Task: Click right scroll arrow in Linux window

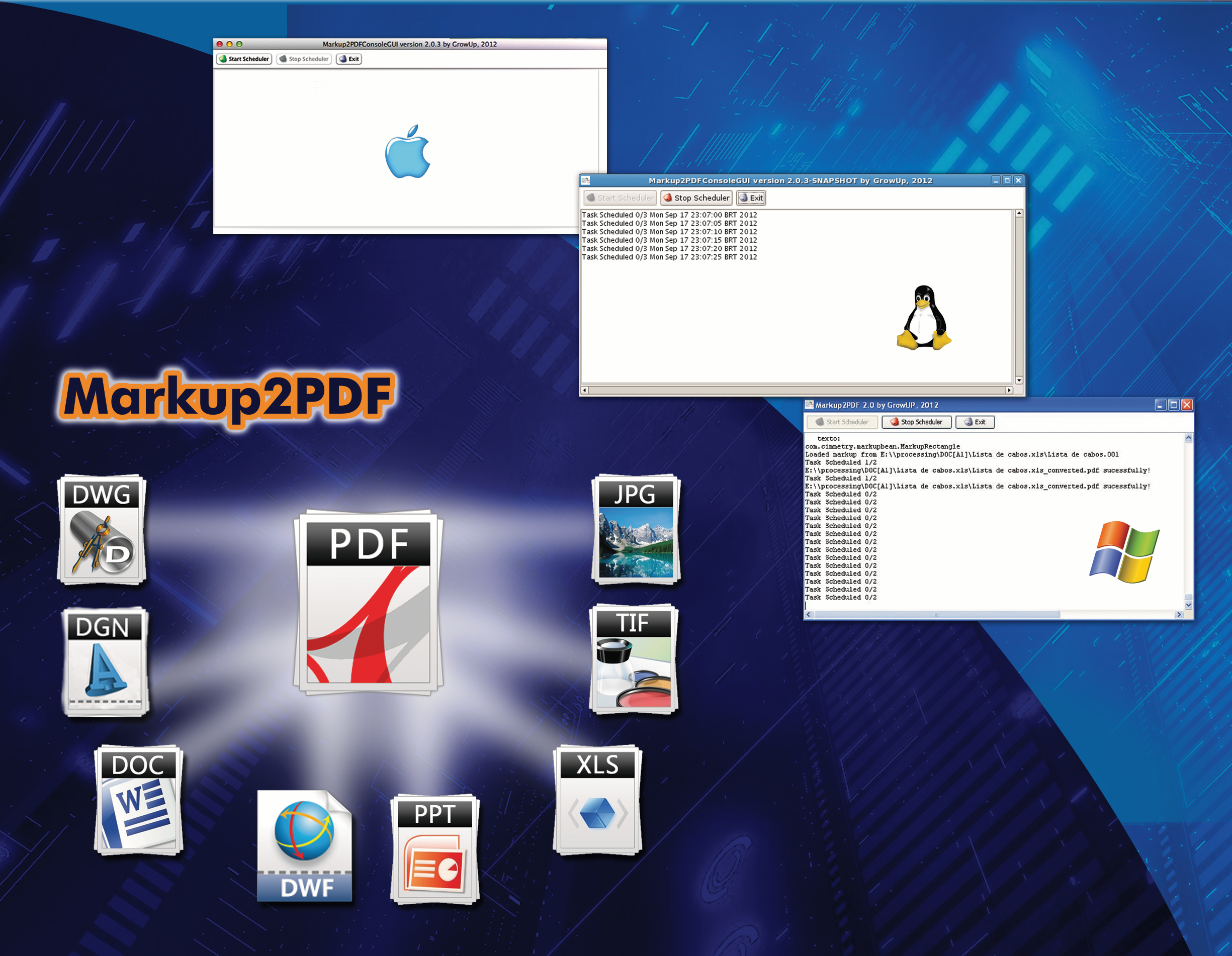Action: tap(1009, 390)
